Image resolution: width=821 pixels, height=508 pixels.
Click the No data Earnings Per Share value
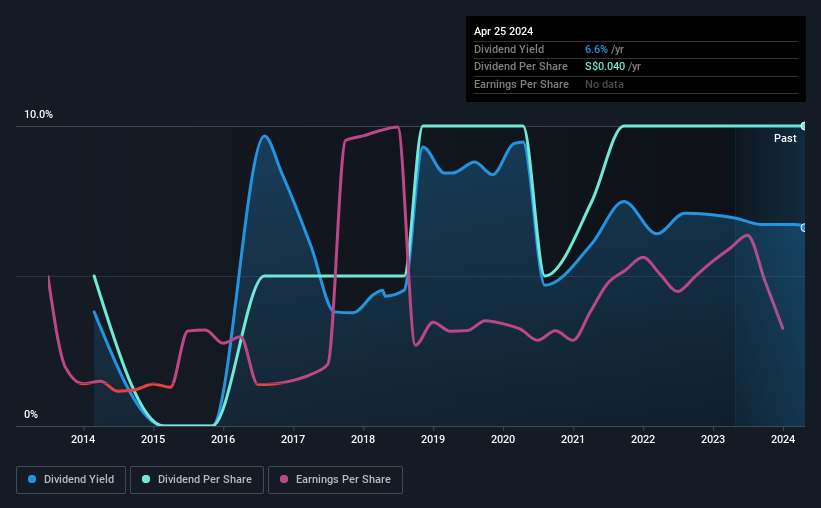point(604,84)
